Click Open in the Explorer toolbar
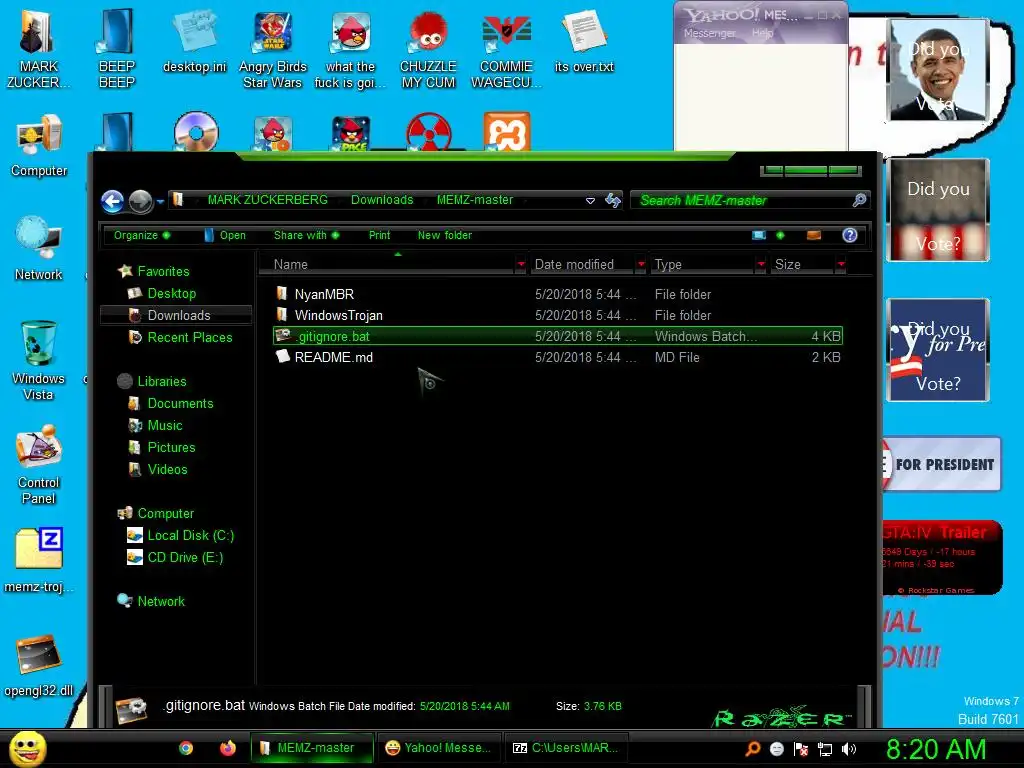The width and height of the screenshot is (1024, 768). [x=225, y=235]
